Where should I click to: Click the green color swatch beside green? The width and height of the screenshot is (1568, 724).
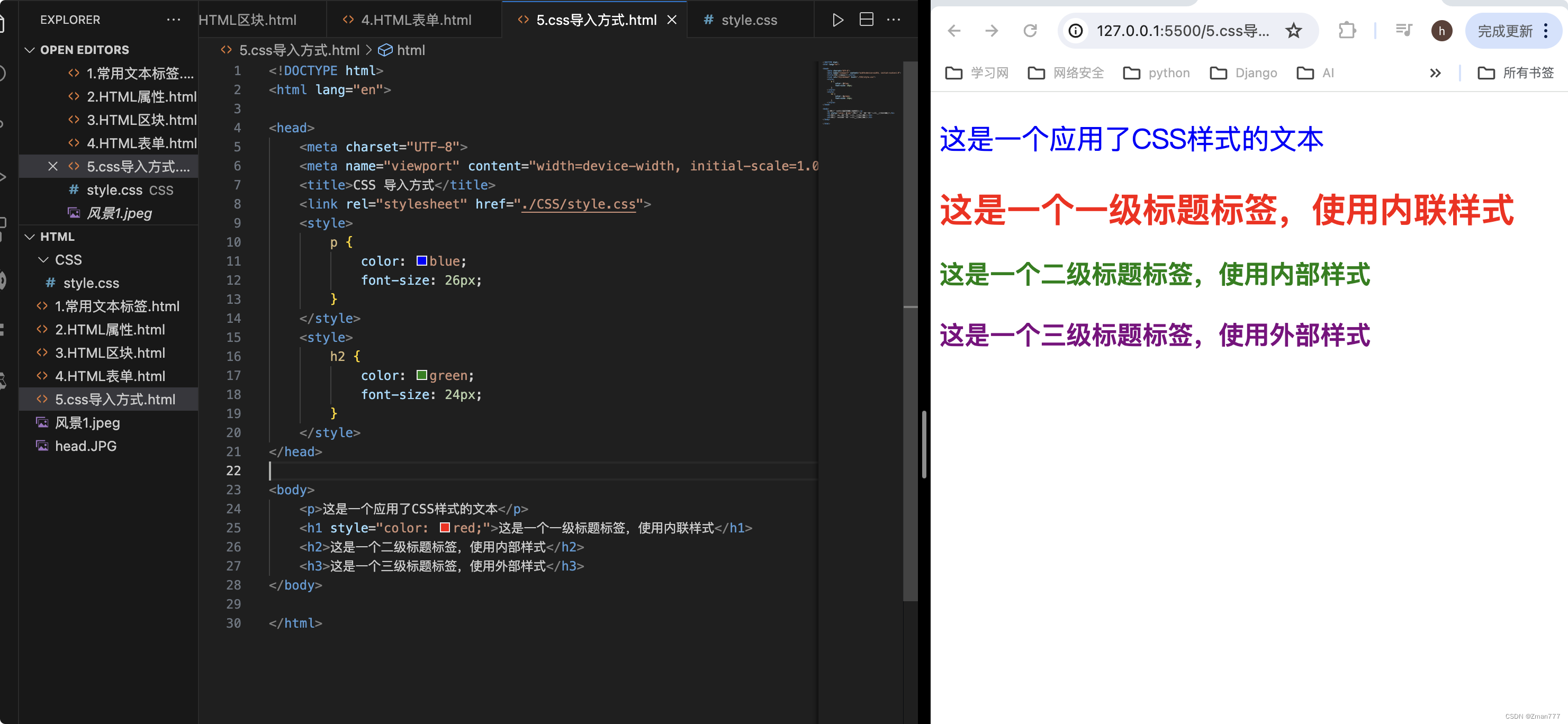click(x=422, y=375)
